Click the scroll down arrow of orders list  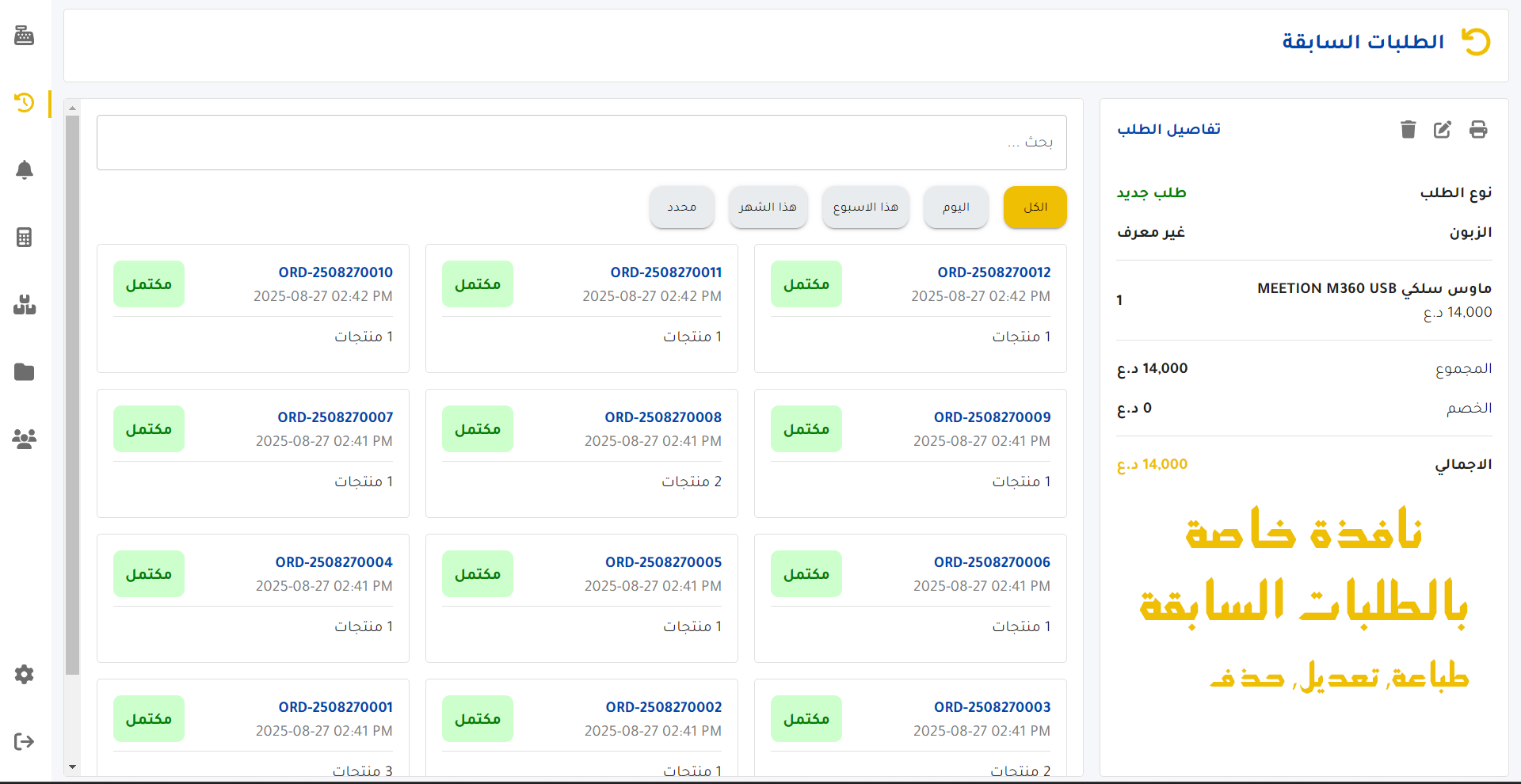(x=72, y=767)
